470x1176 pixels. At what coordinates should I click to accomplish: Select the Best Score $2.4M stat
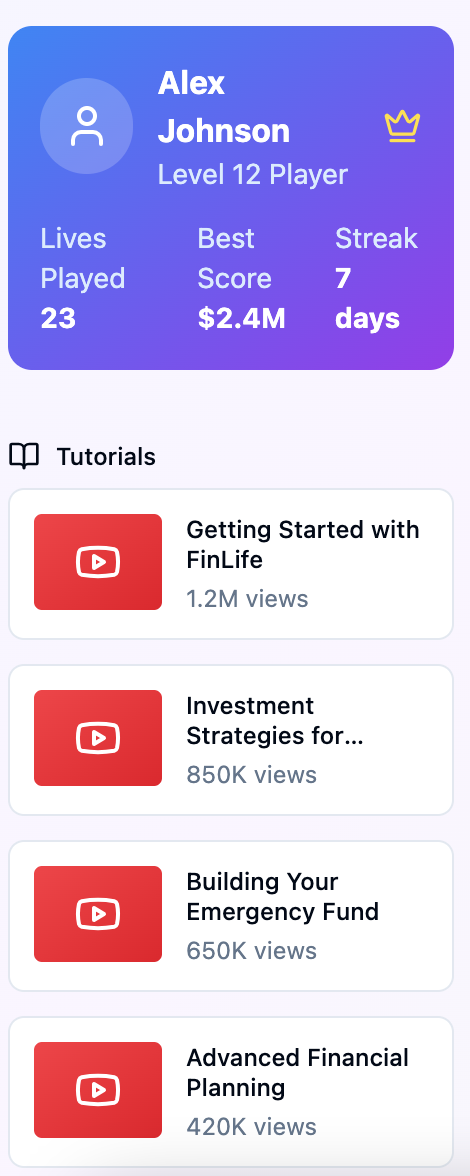[241, 278]
